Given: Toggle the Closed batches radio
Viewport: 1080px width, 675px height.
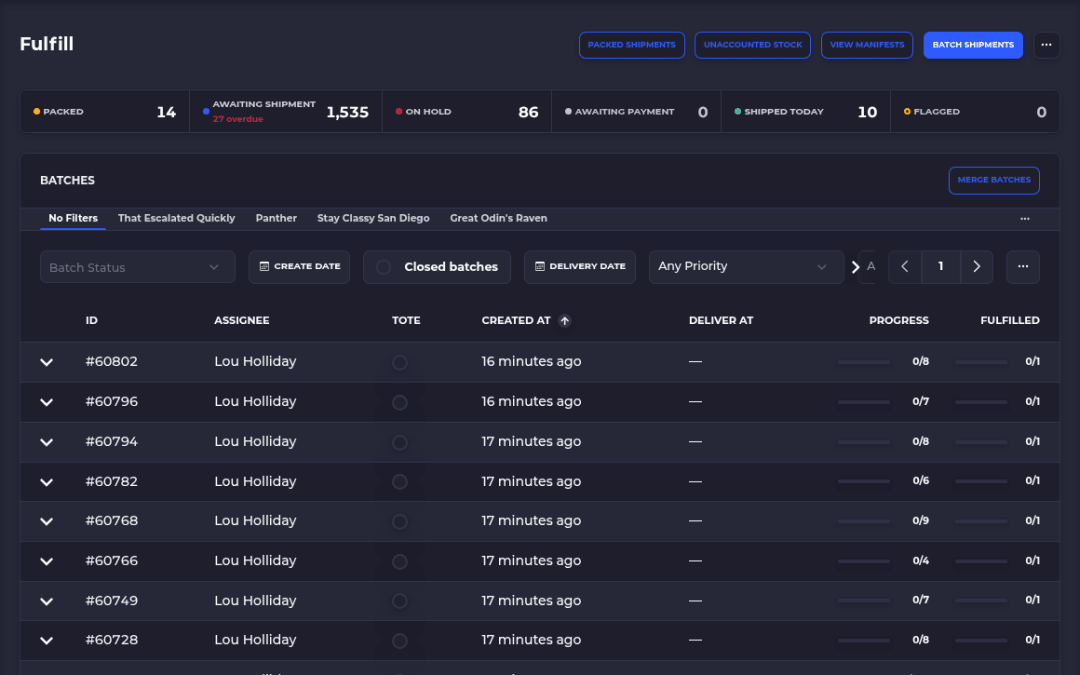Looking at the screenshot, I should (x=384, y=267).
